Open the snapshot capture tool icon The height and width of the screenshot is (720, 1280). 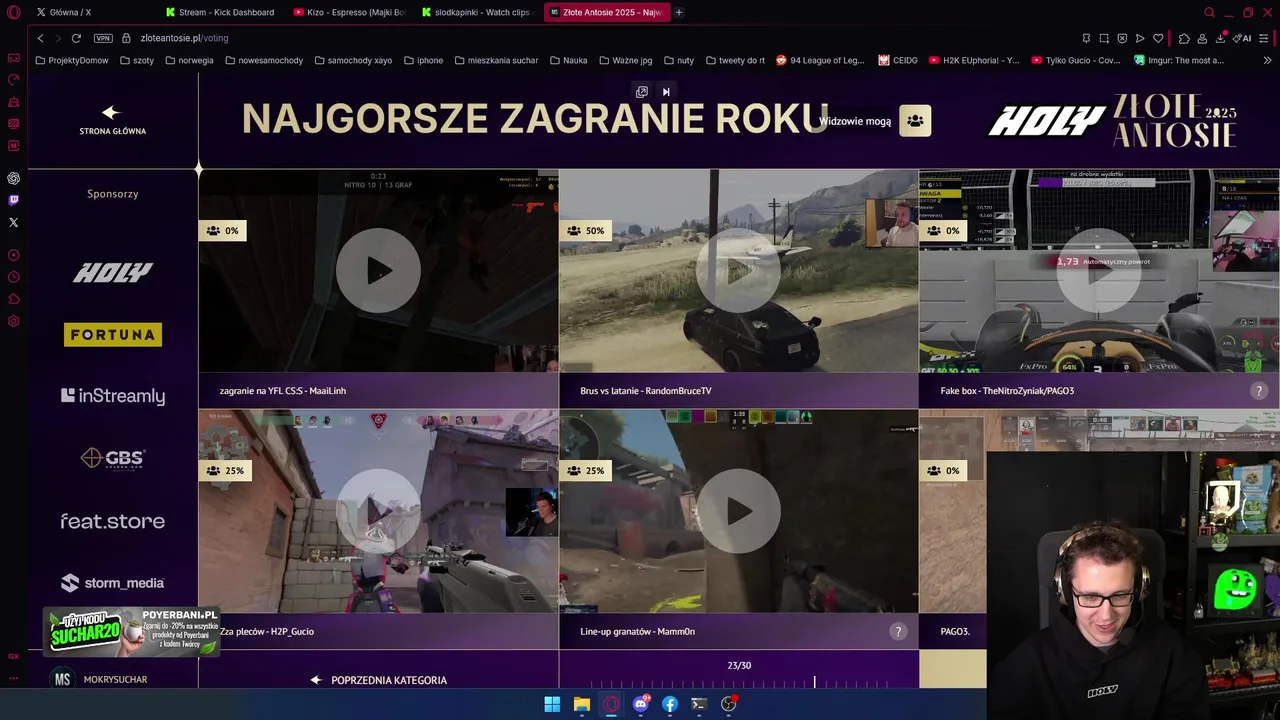(1104, 38)
